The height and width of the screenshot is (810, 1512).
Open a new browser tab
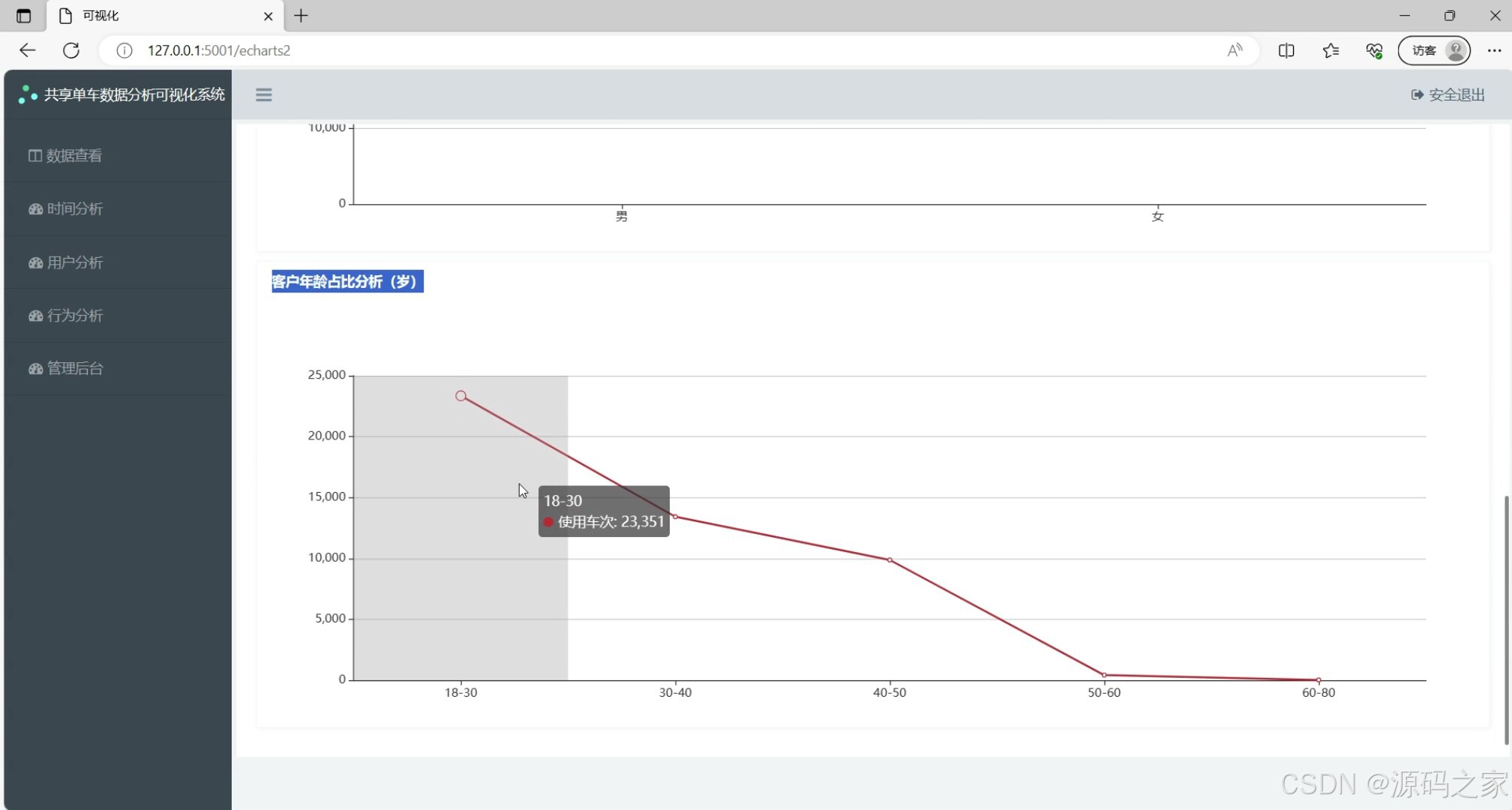click(301, 16)
